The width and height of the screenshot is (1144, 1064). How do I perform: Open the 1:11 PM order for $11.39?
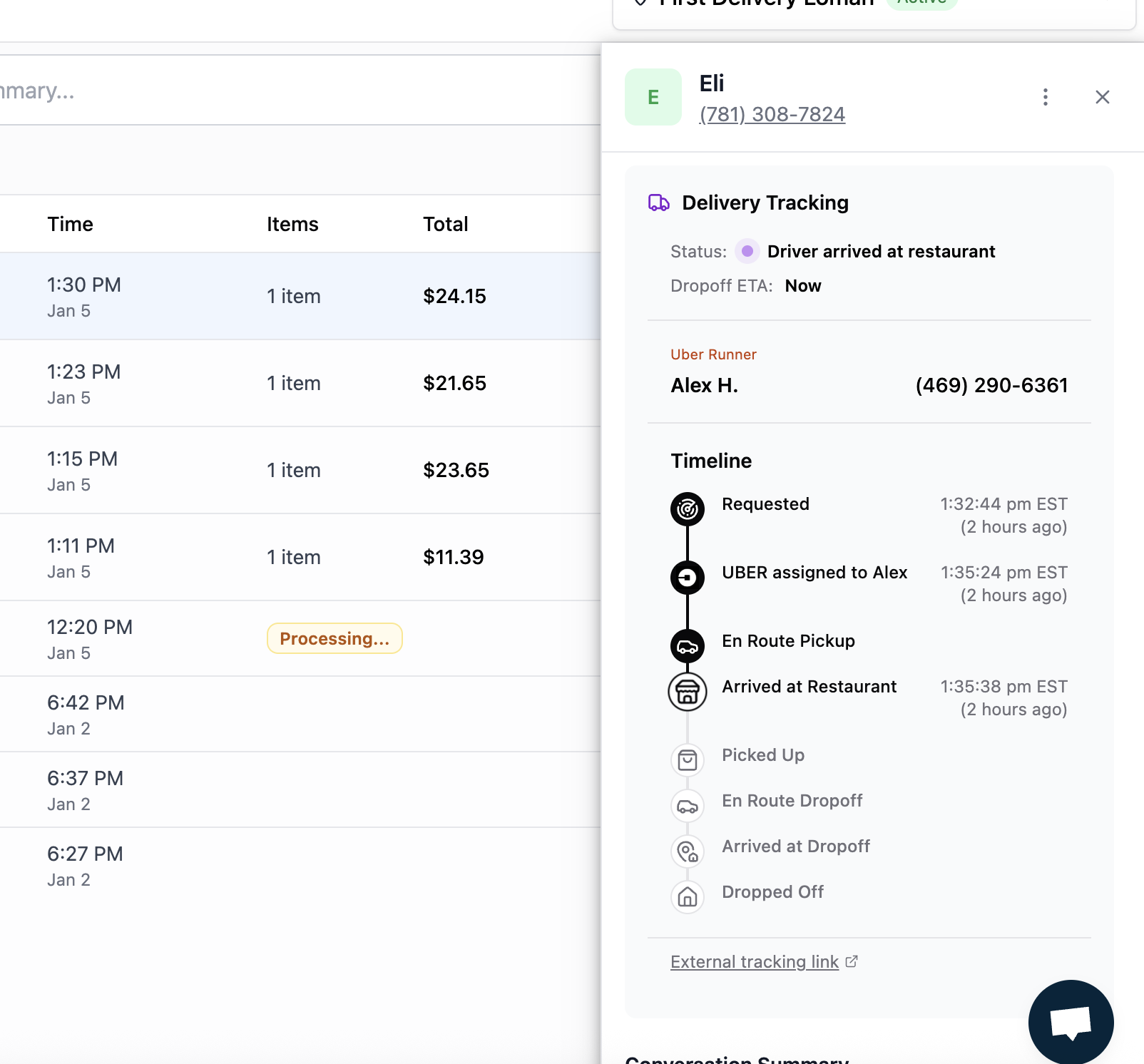[x=300, y=558]
